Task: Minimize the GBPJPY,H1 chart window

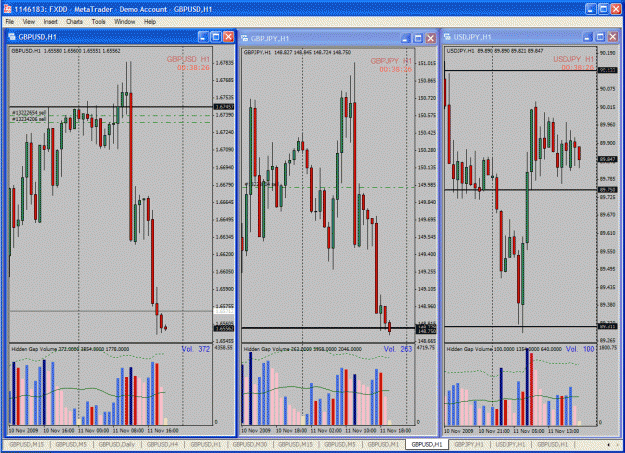Action: pyautogui.click(x=405, y=38)
